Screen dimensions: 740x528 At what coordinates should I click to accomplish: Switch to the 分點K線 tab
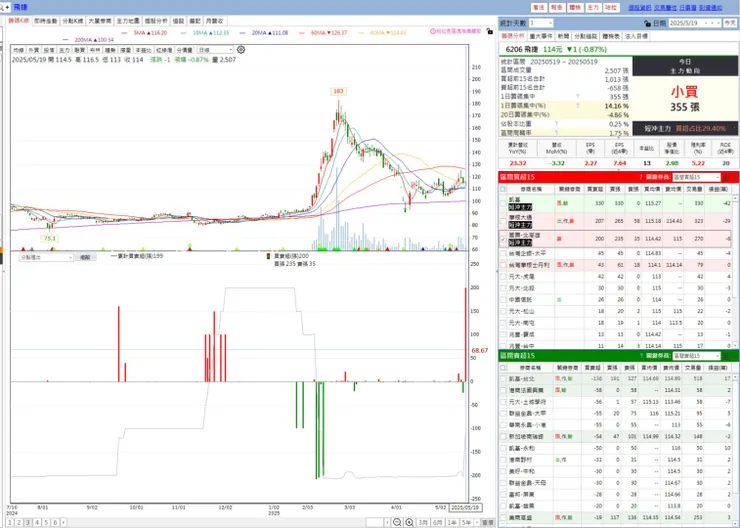click(73, 21)
